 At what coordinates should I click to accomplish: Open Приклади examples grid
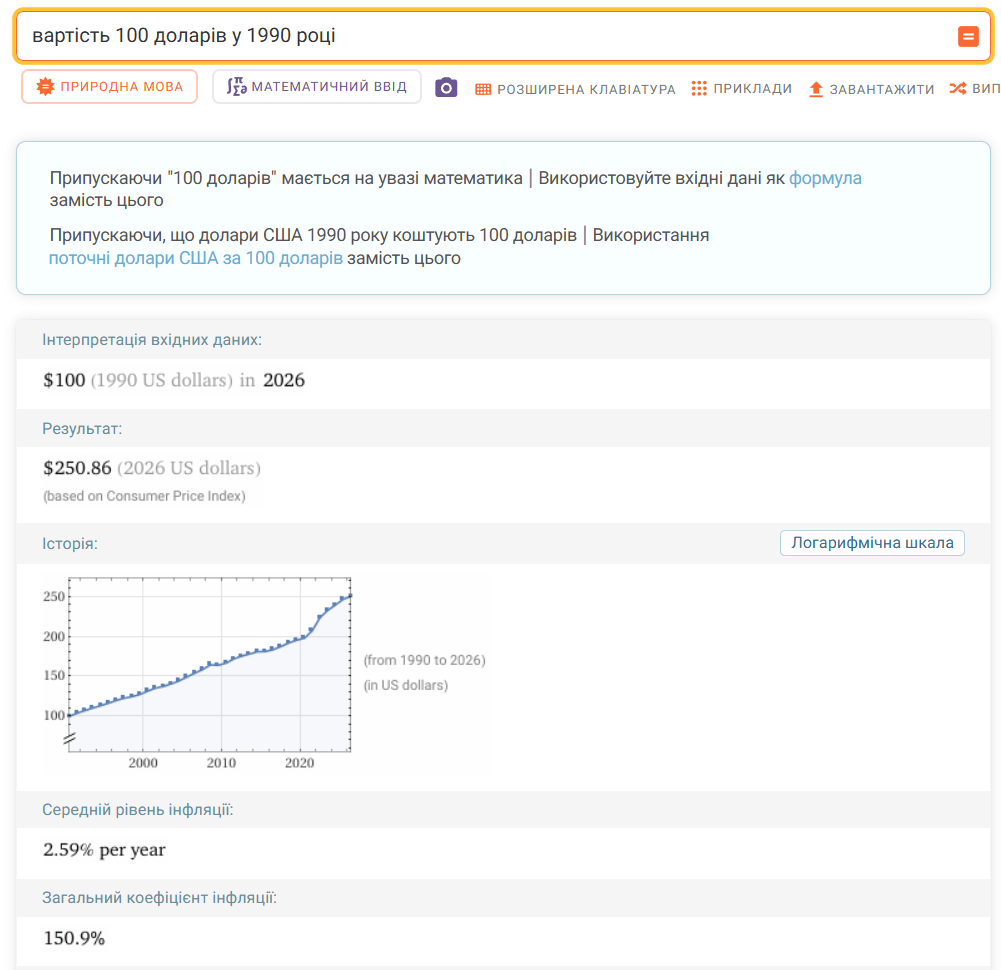pyautogui.click(x=741, y=89)
